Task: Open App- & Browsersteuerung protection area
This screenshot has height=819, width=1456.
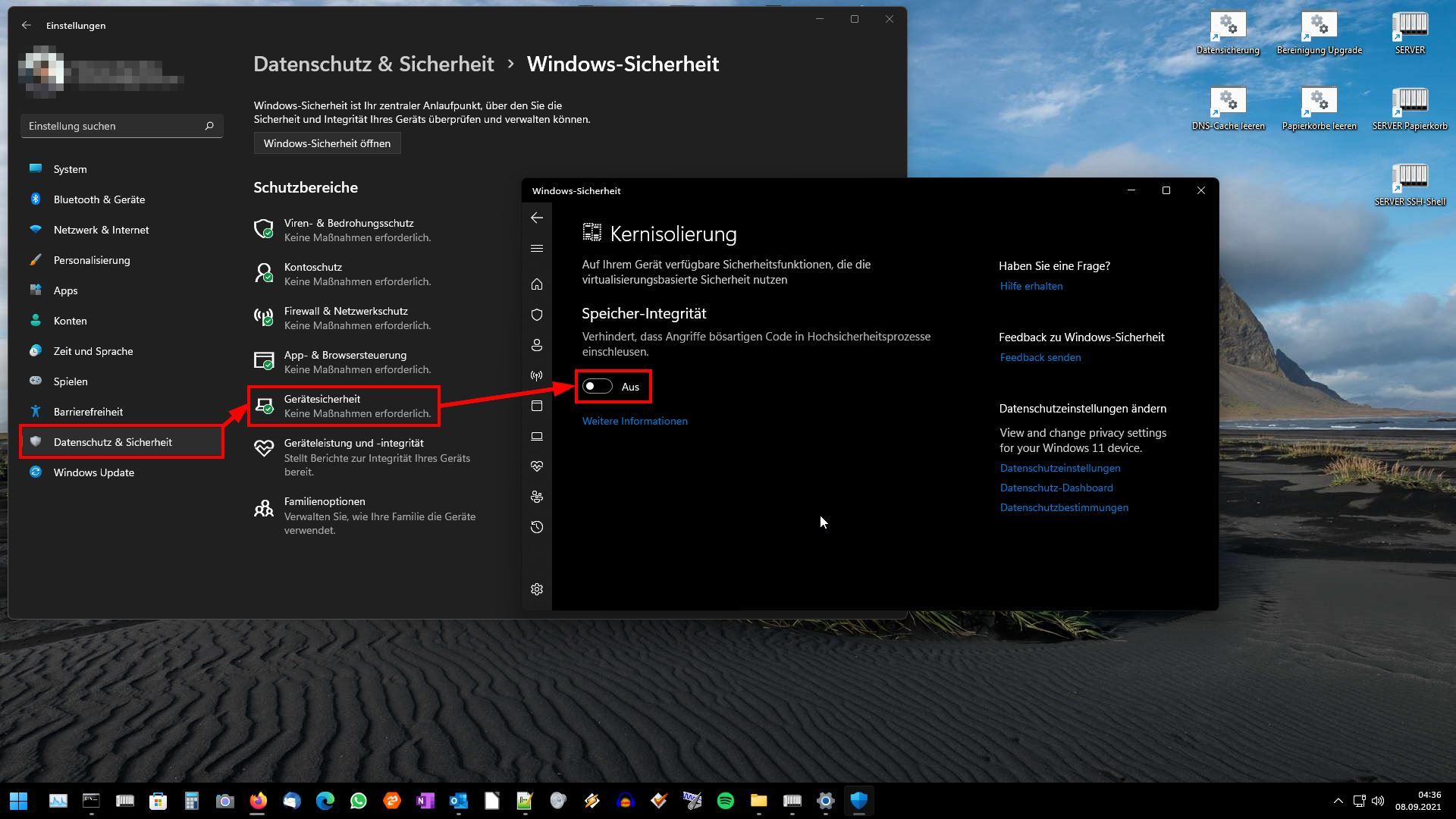Action: click(343, 362)
